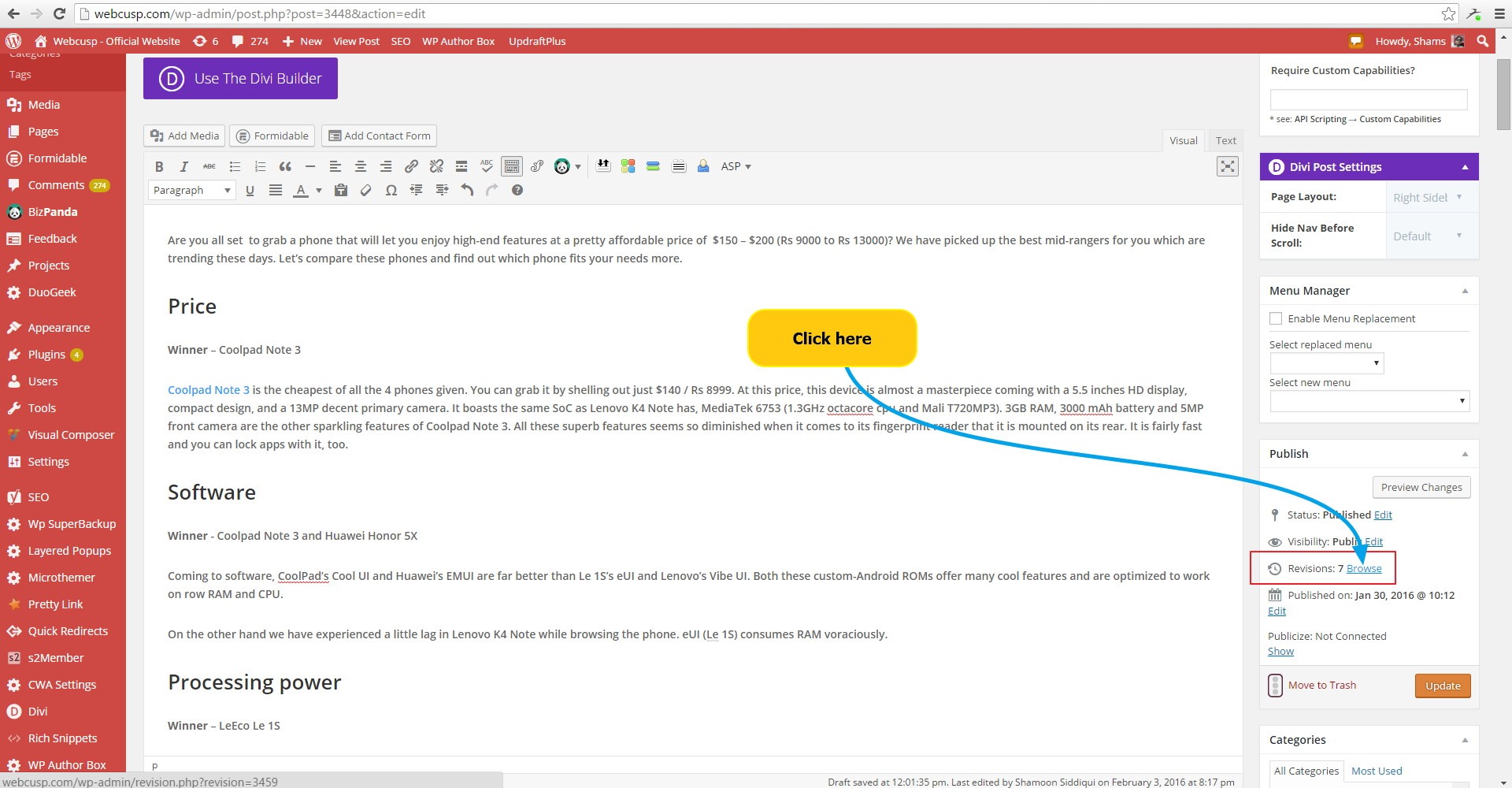Collapse the Divi Post Settings panel
This screenshot has width=1512, height=788.
tap(1465, 167)
